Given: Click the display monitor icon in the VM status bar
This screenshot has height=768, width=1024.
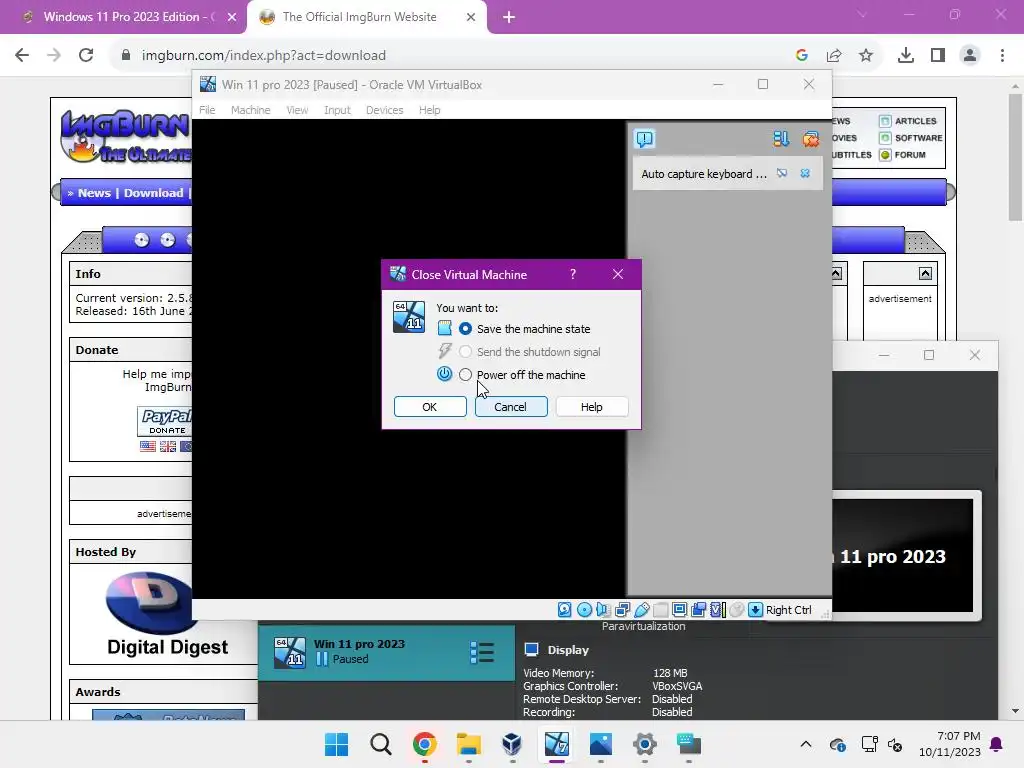Looking at the screenshot, I should pyautogui.click(x=679, y=609).
